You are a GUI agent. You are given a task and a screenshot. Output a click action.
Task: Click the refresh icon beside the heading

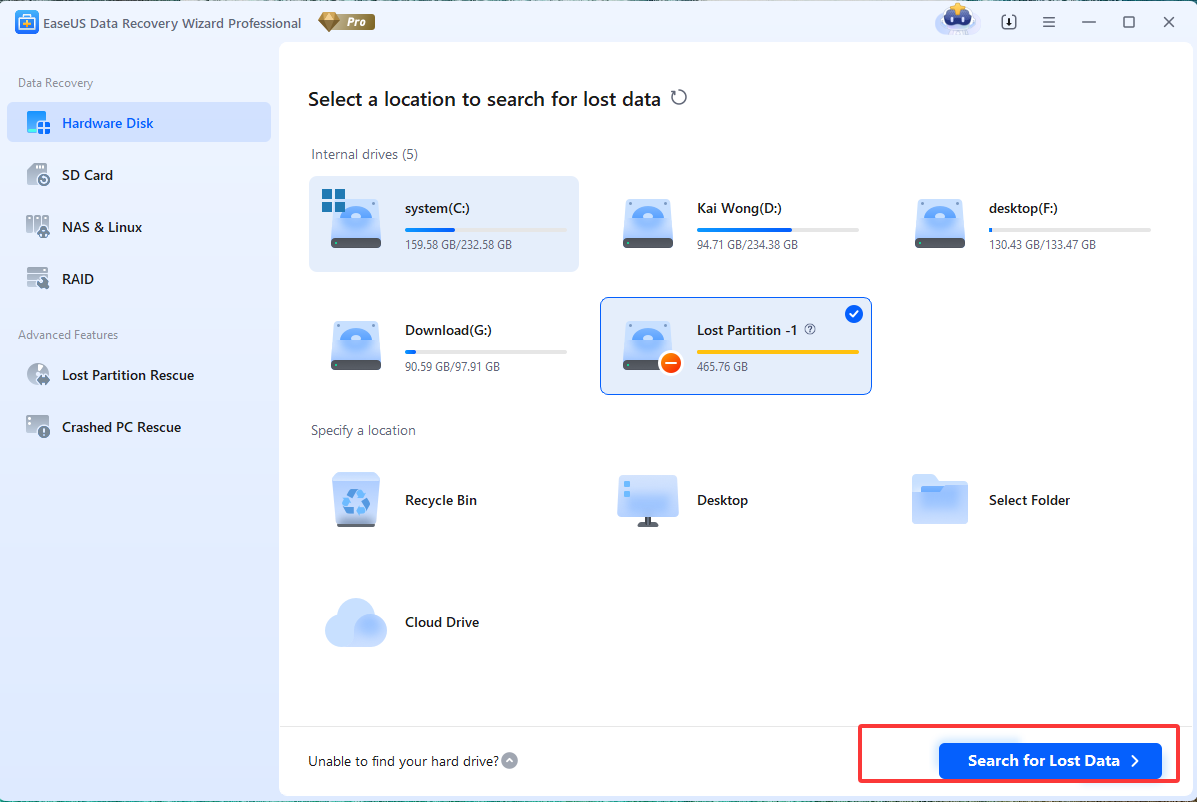(679, 98)
